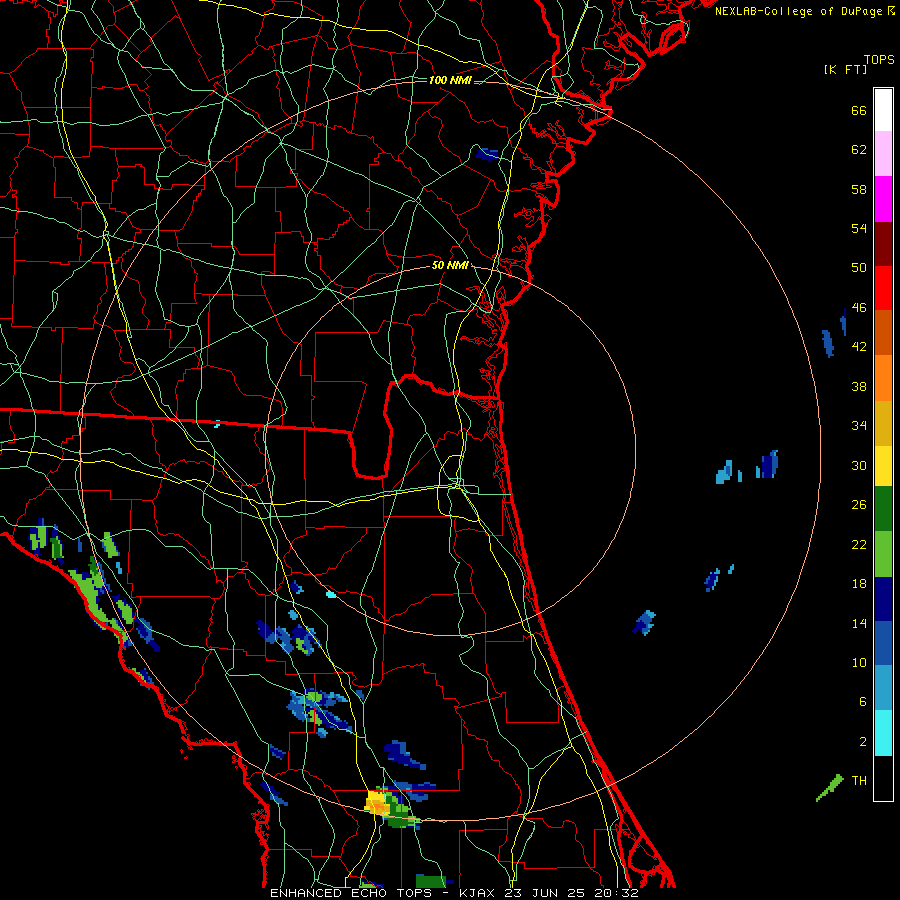The width and height of the screenshot is (900, 900).
Task: Click the 50 value on legend scale
Action: [x=859, y=268]
